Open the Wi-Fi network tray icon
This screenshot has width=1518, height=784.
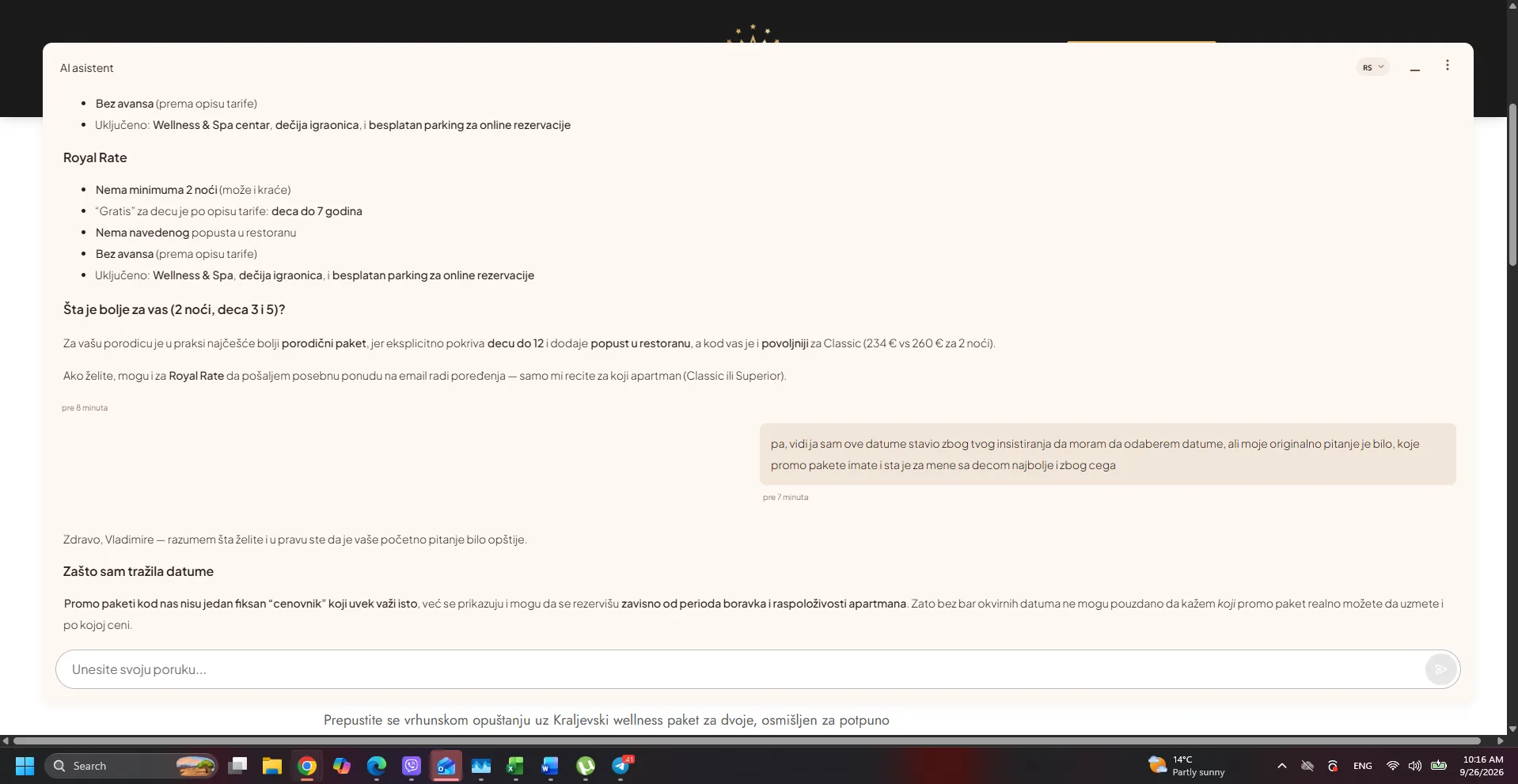point(1393,766)
